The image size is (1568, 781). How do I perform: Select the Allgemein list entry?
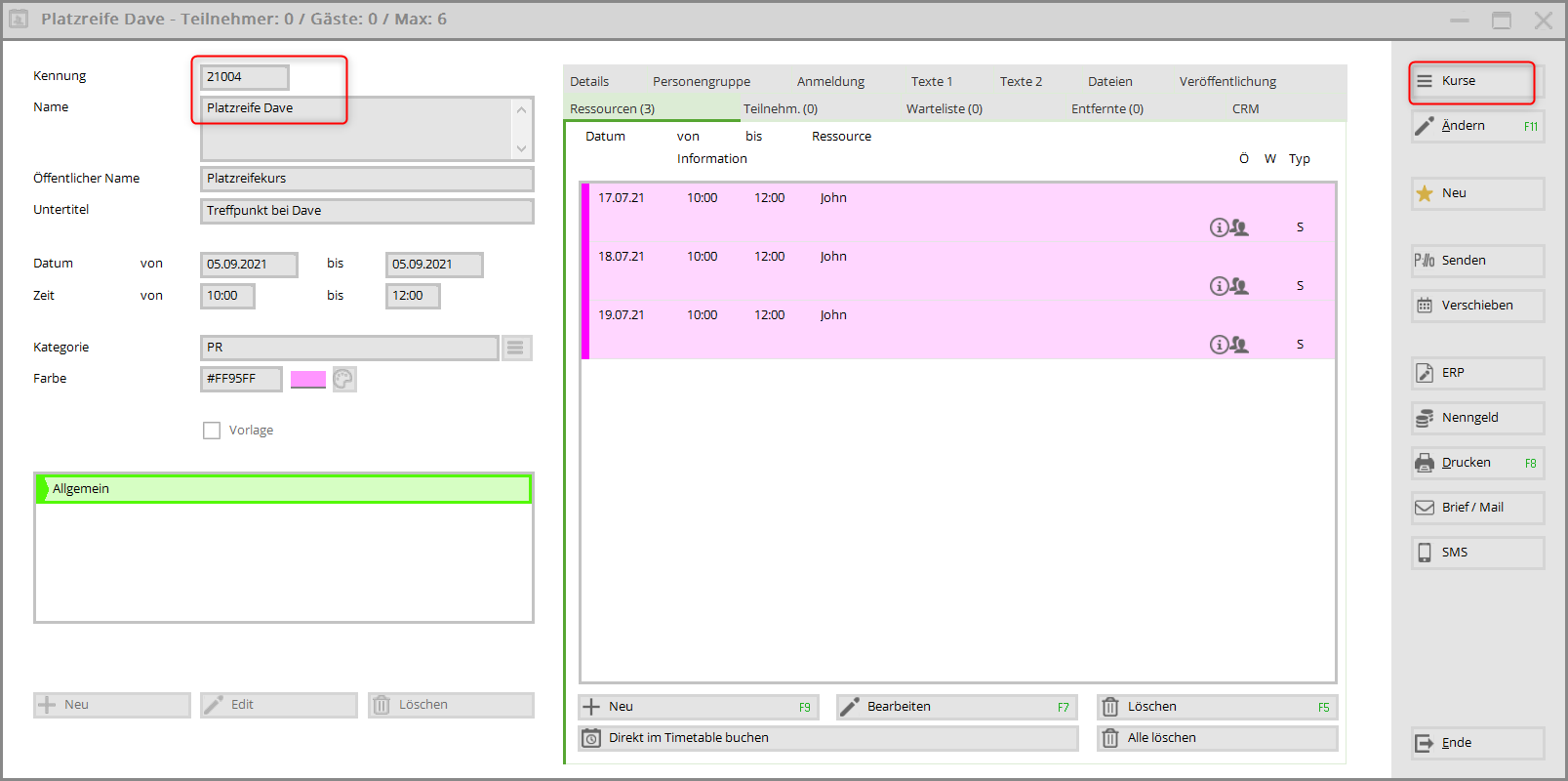click(284, 489)
